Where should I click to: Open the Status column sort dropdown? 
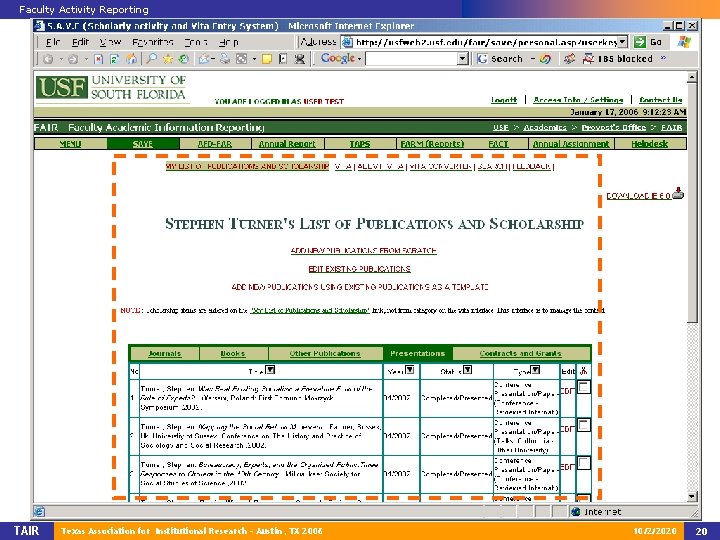(x=467, y=370)
